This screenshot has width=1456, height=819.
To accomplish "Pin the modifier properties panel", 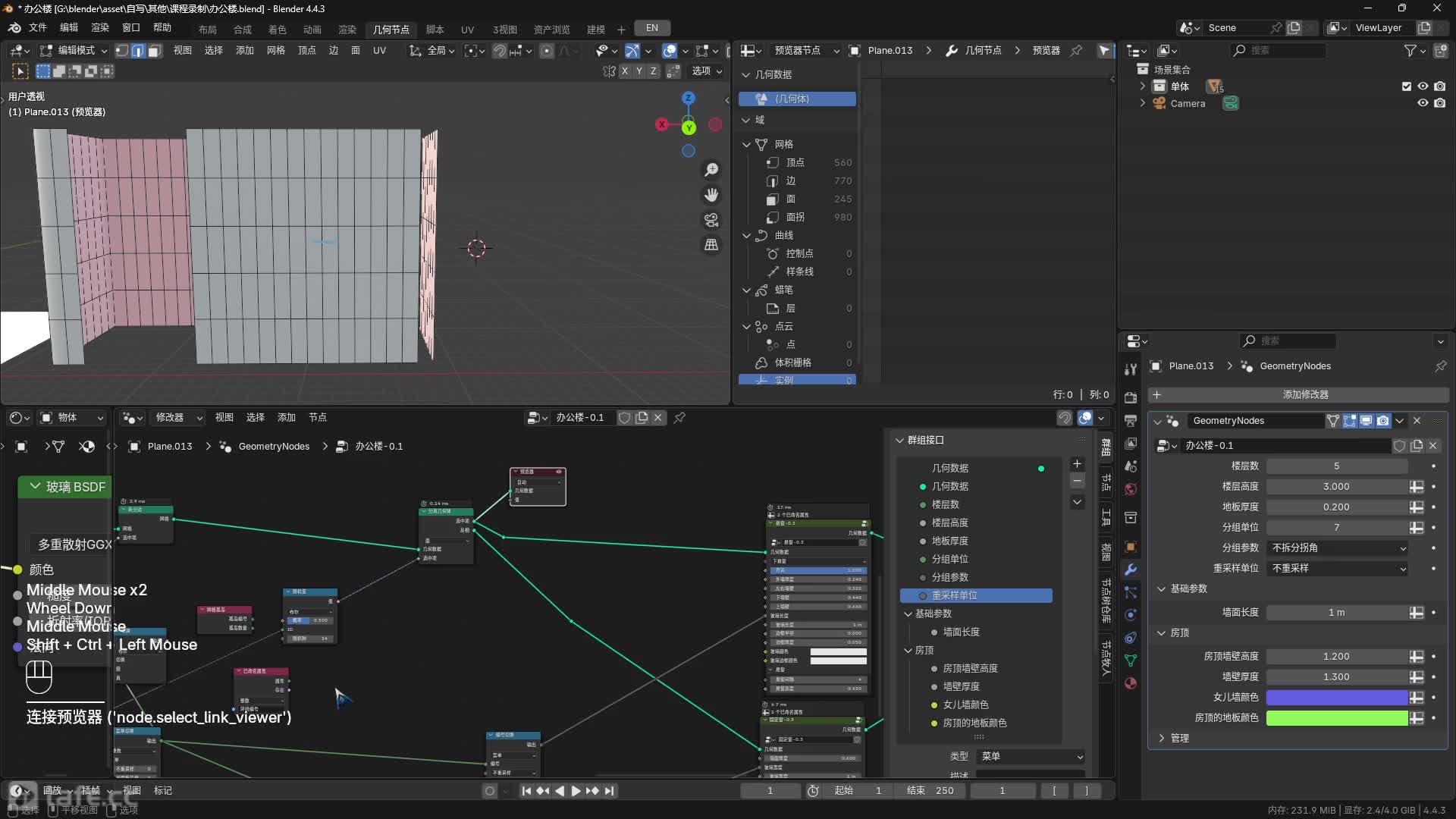I will (x=1440, y=366).
